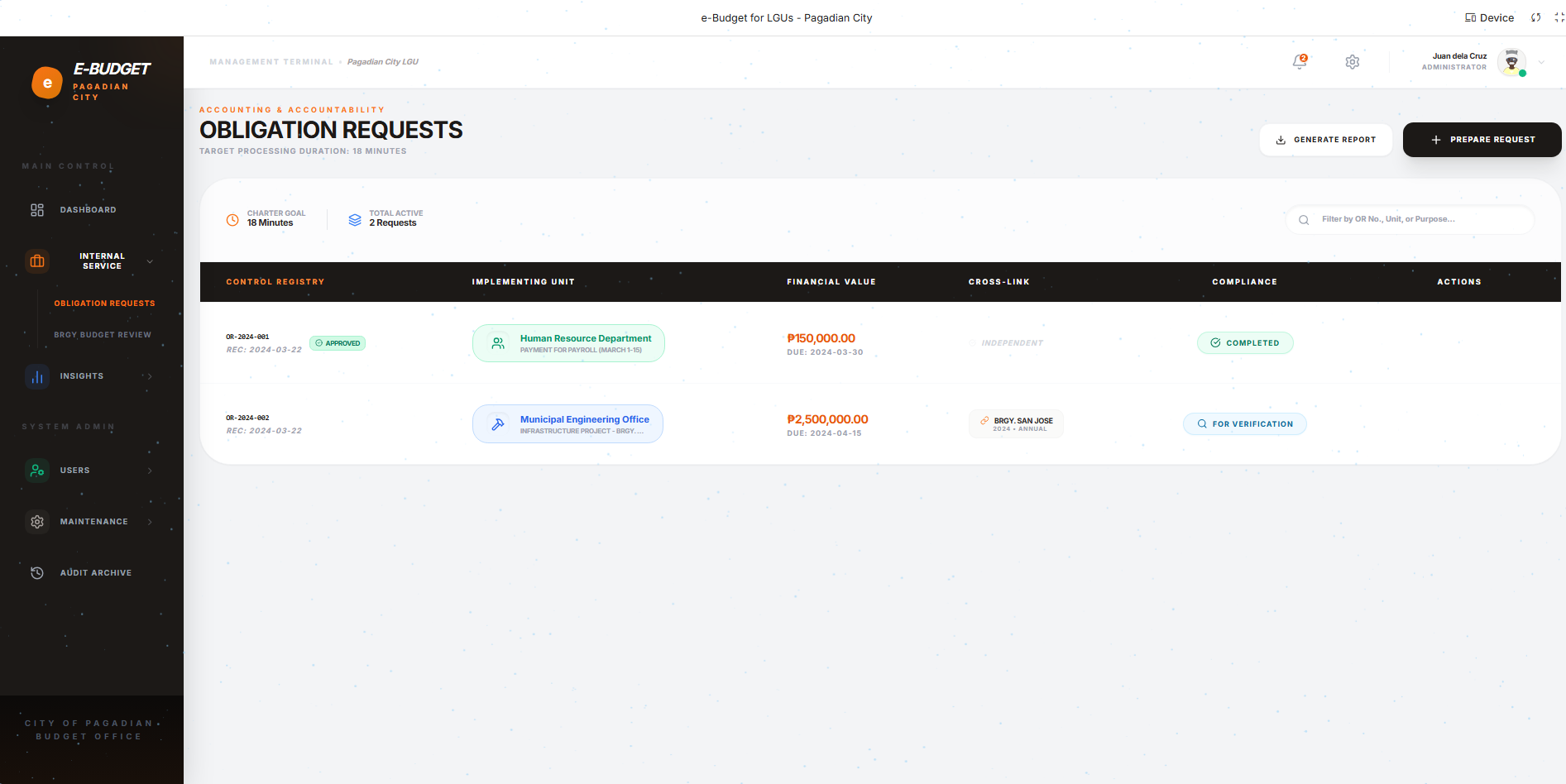Click the settings gear in the header
The width and height of the screenshot is (1566, 784).
[x=1353, y=62]
